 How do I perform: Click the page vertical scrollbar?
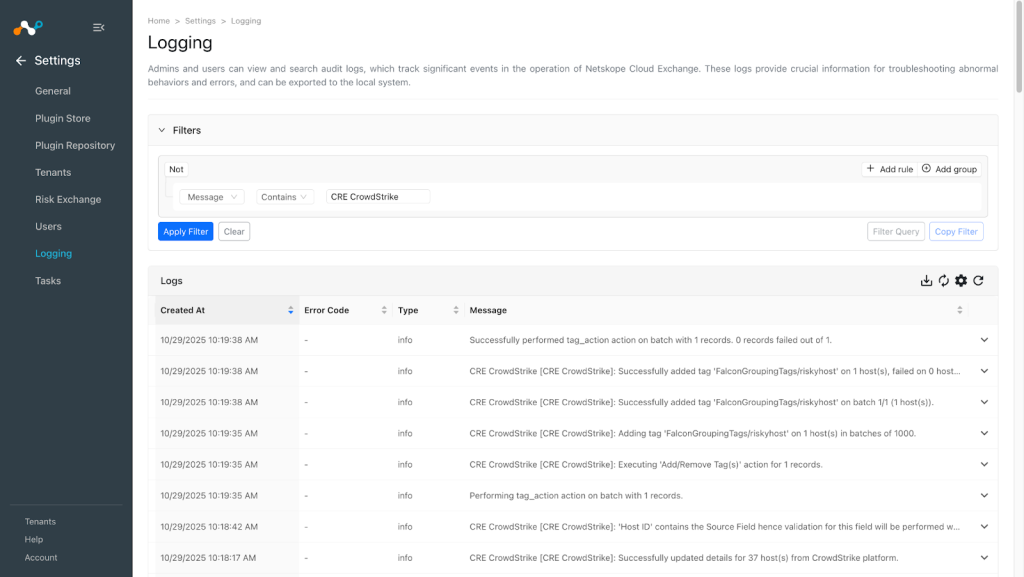pyautogui.click(x=1019, y=46)
